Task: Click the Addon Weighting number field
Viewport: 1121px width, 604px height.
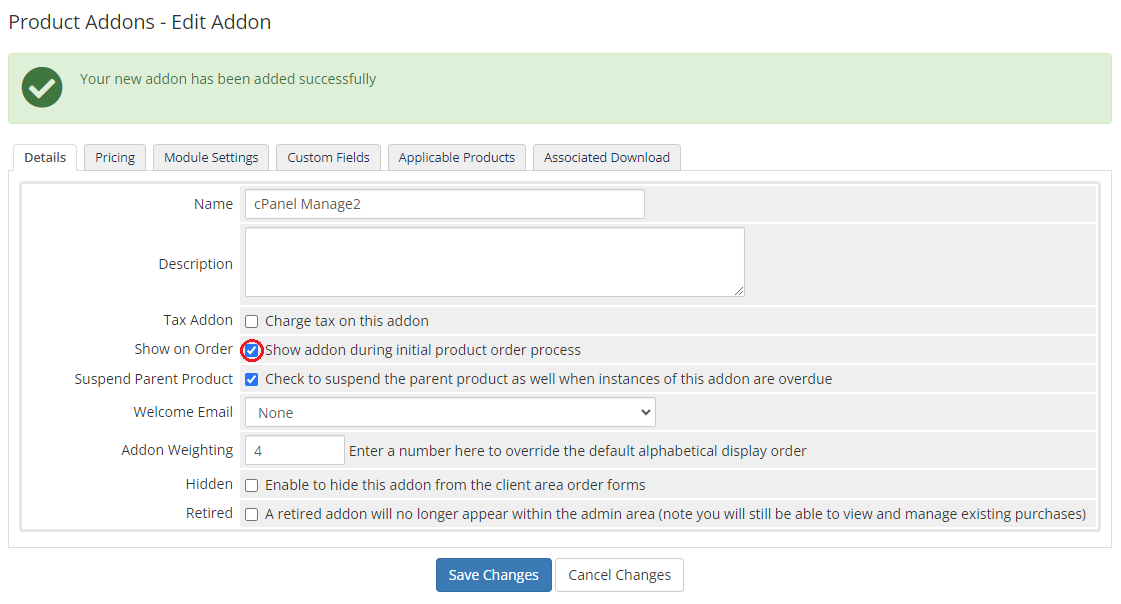Action: 295,451
